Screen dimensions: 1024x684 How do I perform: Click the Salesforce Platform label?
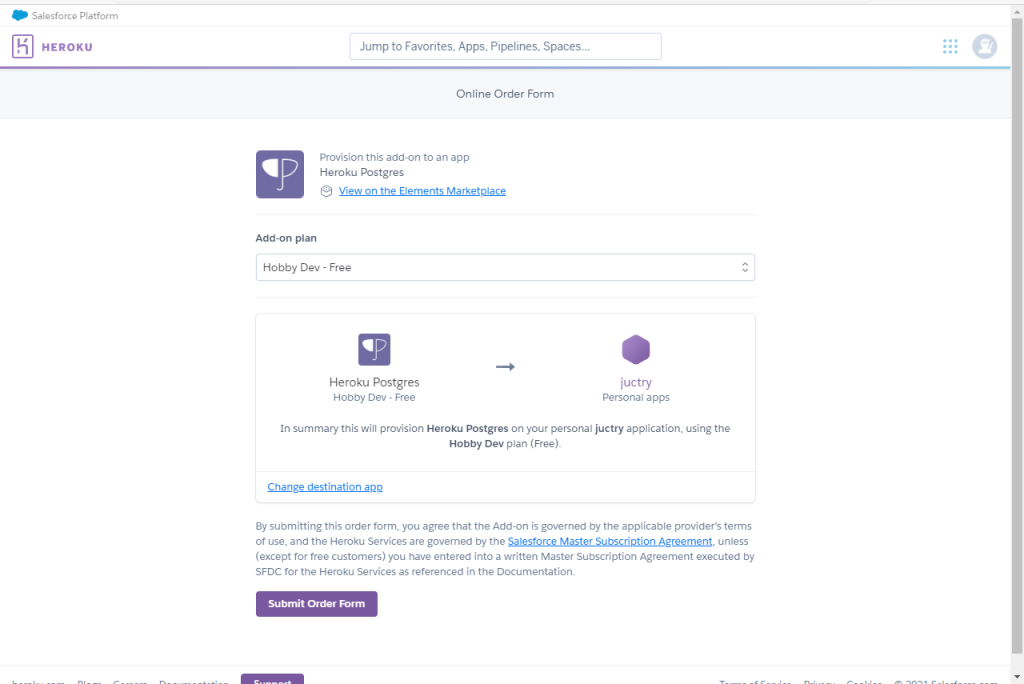[x=75, y=16]
